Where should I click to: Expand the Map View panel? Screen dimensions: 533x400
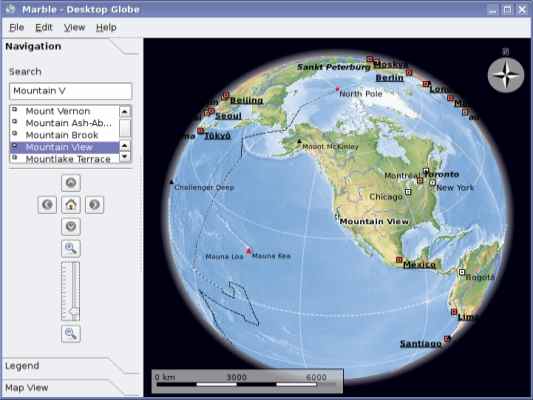click(27, 387)
